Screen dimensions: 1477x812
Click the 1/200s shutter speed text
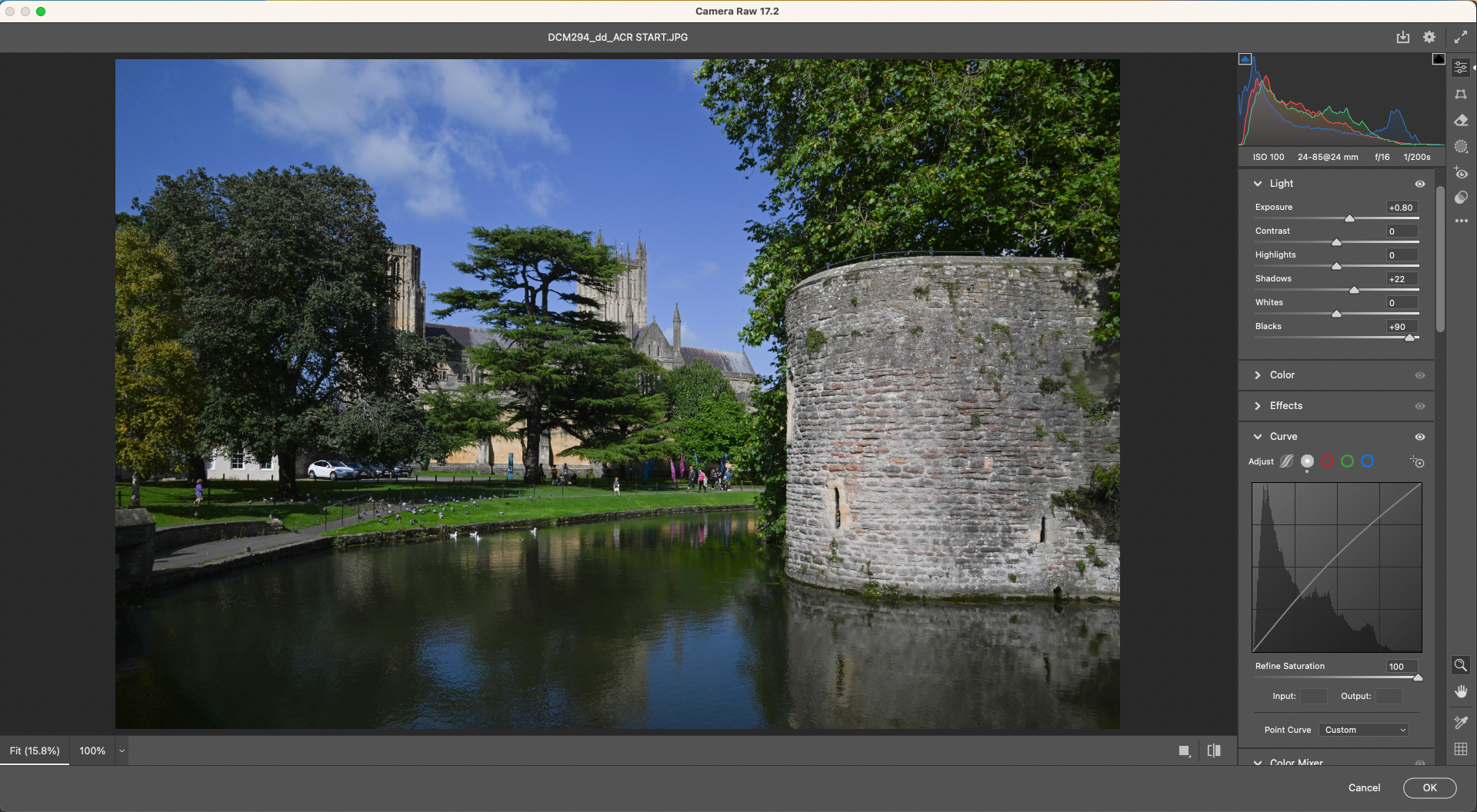pyautogui.click(x=1417, y=157)
